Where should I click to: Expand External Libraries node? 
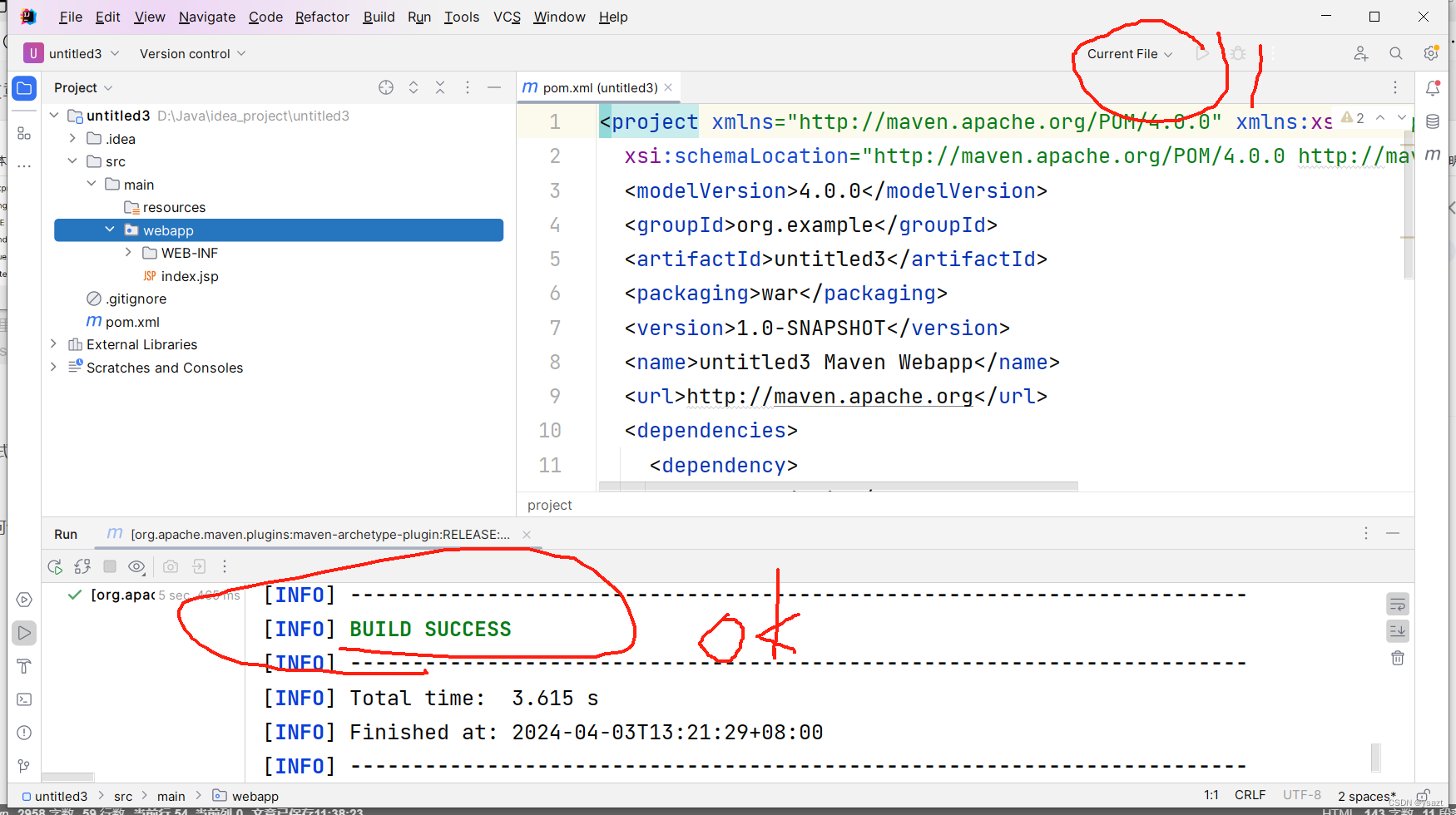coord(54,343)
